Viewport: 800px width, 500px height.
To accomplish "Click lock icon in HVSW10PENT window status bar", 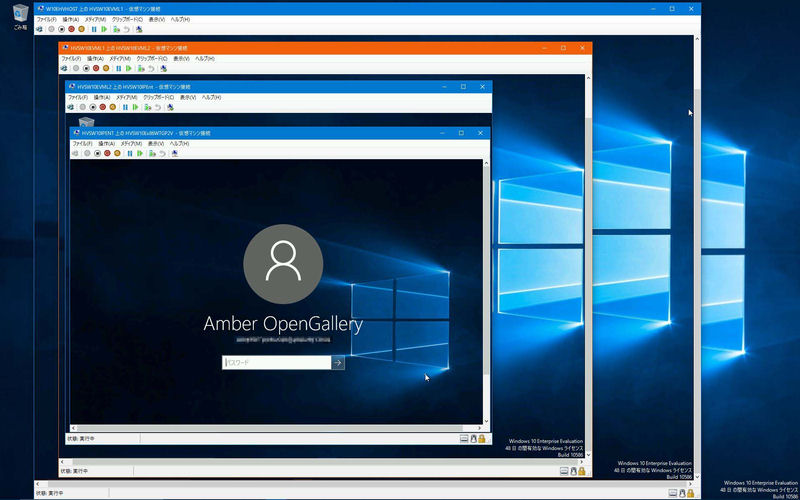I will pos(482,438).
